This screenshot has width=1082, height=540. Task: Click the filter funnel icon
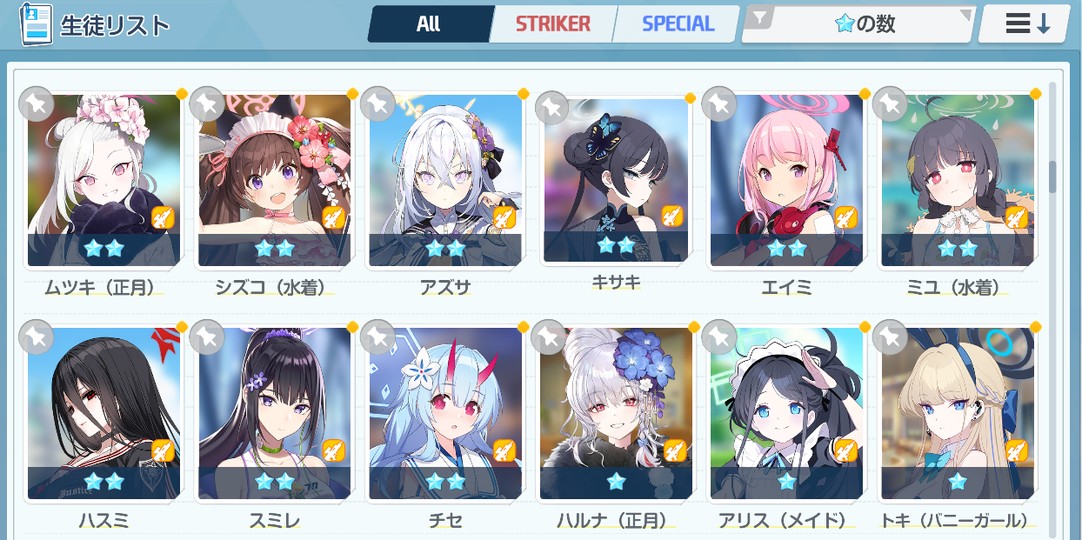click(760, 20)
